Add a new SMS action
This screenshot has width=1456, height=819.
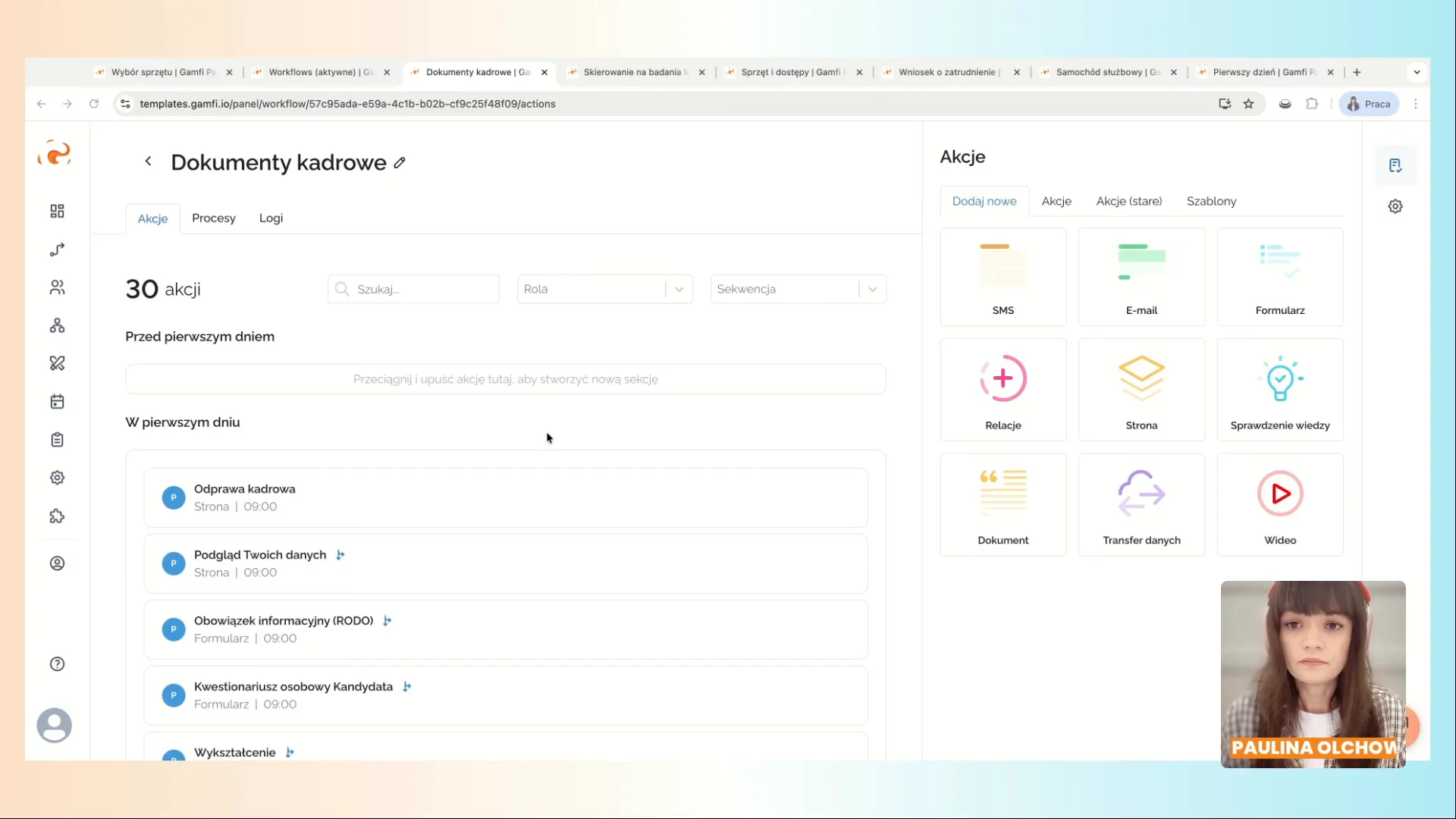(1003, 277)
